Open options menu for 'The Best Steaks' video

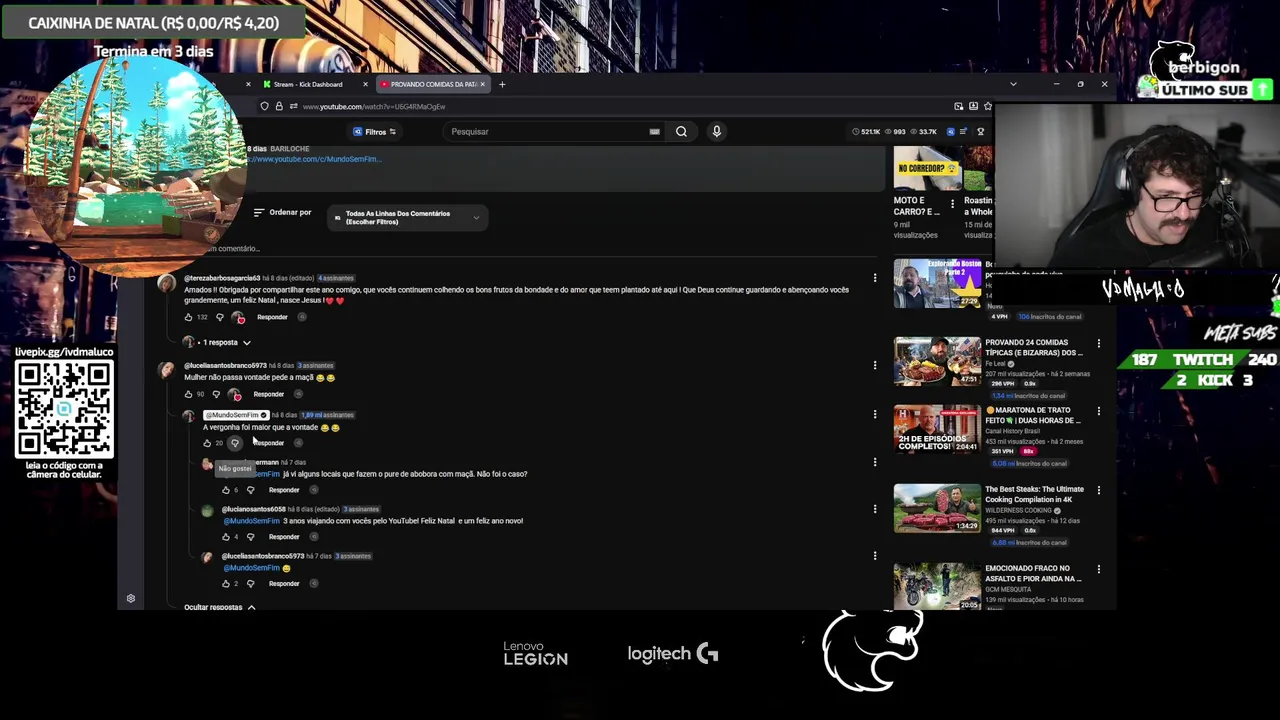[x=1098, y=490]
